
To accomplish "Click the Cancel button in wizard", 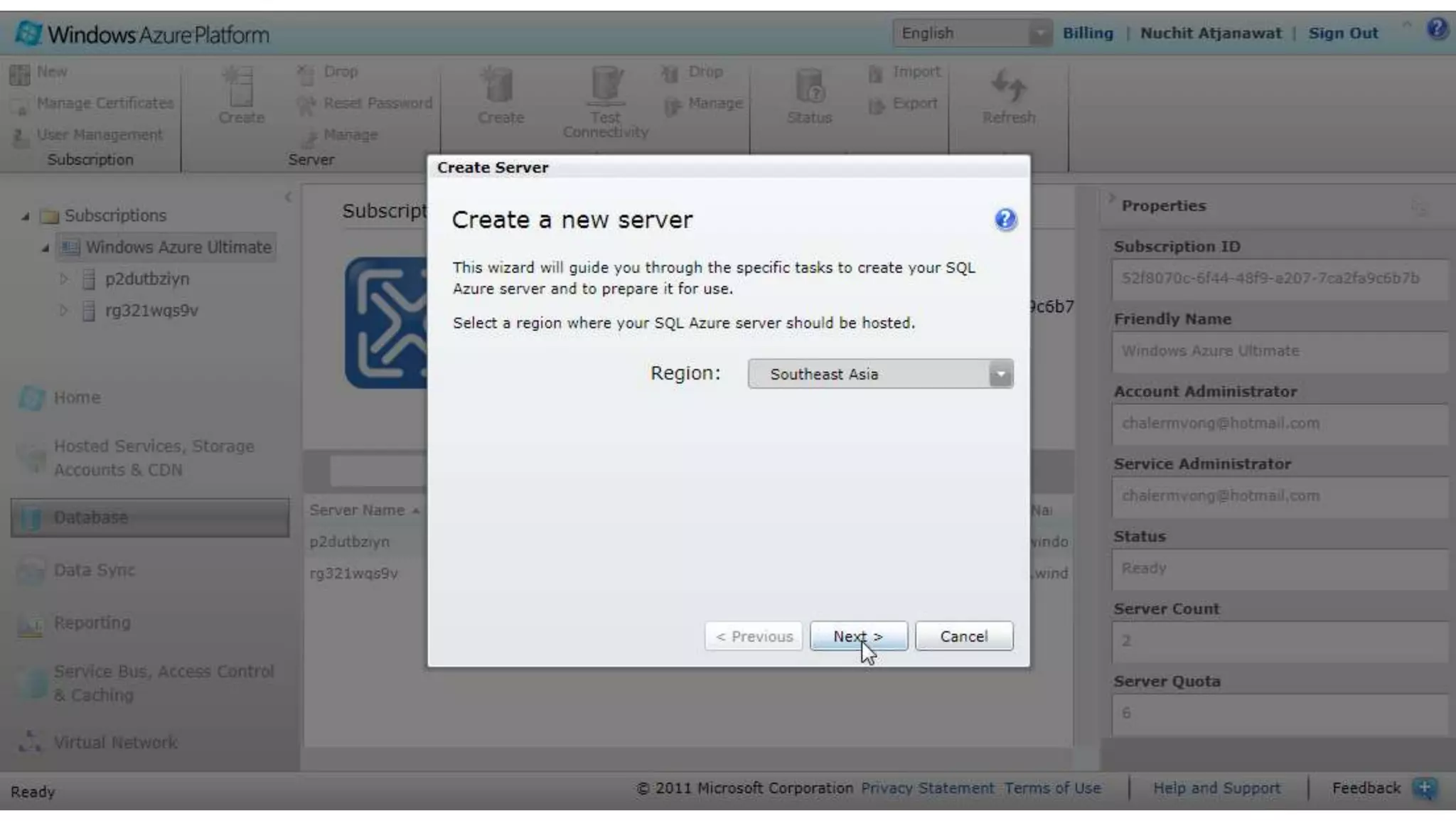I will pyautogui.click(x=963, y=636).
